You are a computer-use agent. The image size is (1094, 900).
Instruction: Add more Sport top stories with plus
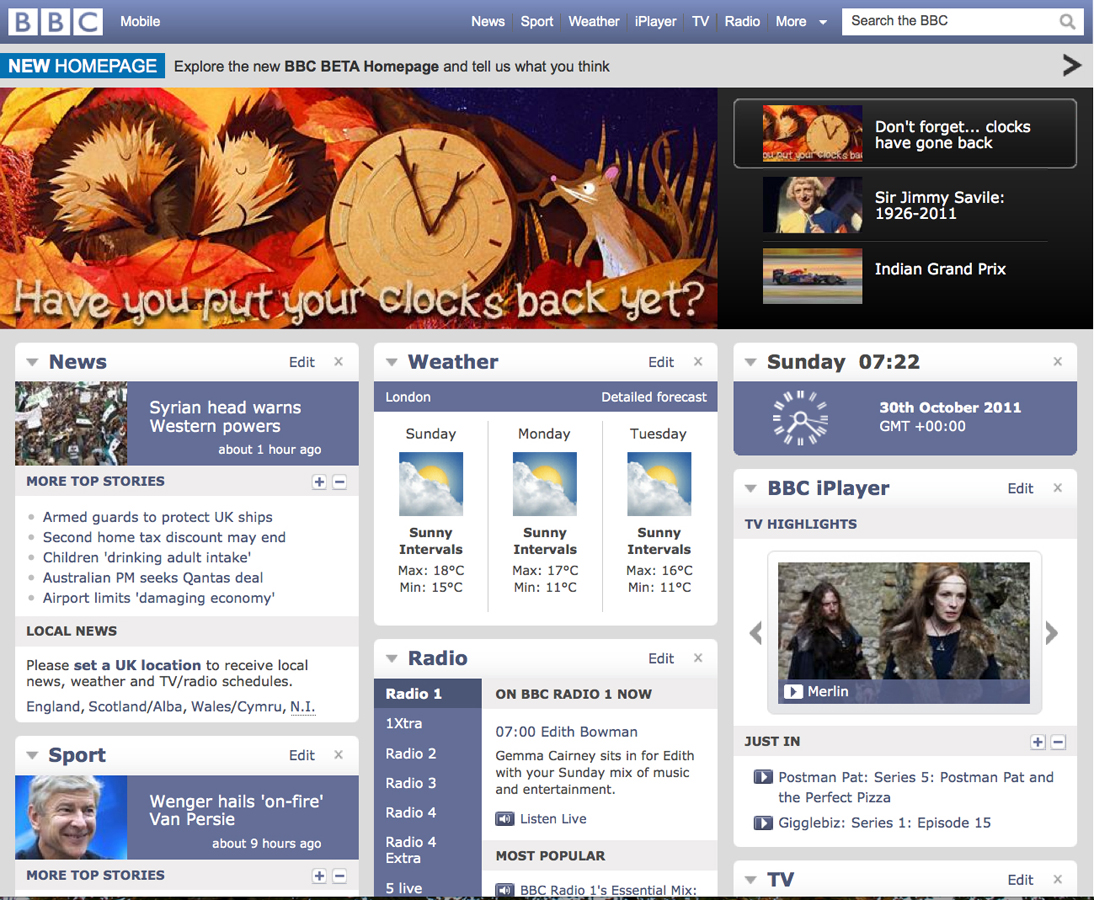point(320,876)
